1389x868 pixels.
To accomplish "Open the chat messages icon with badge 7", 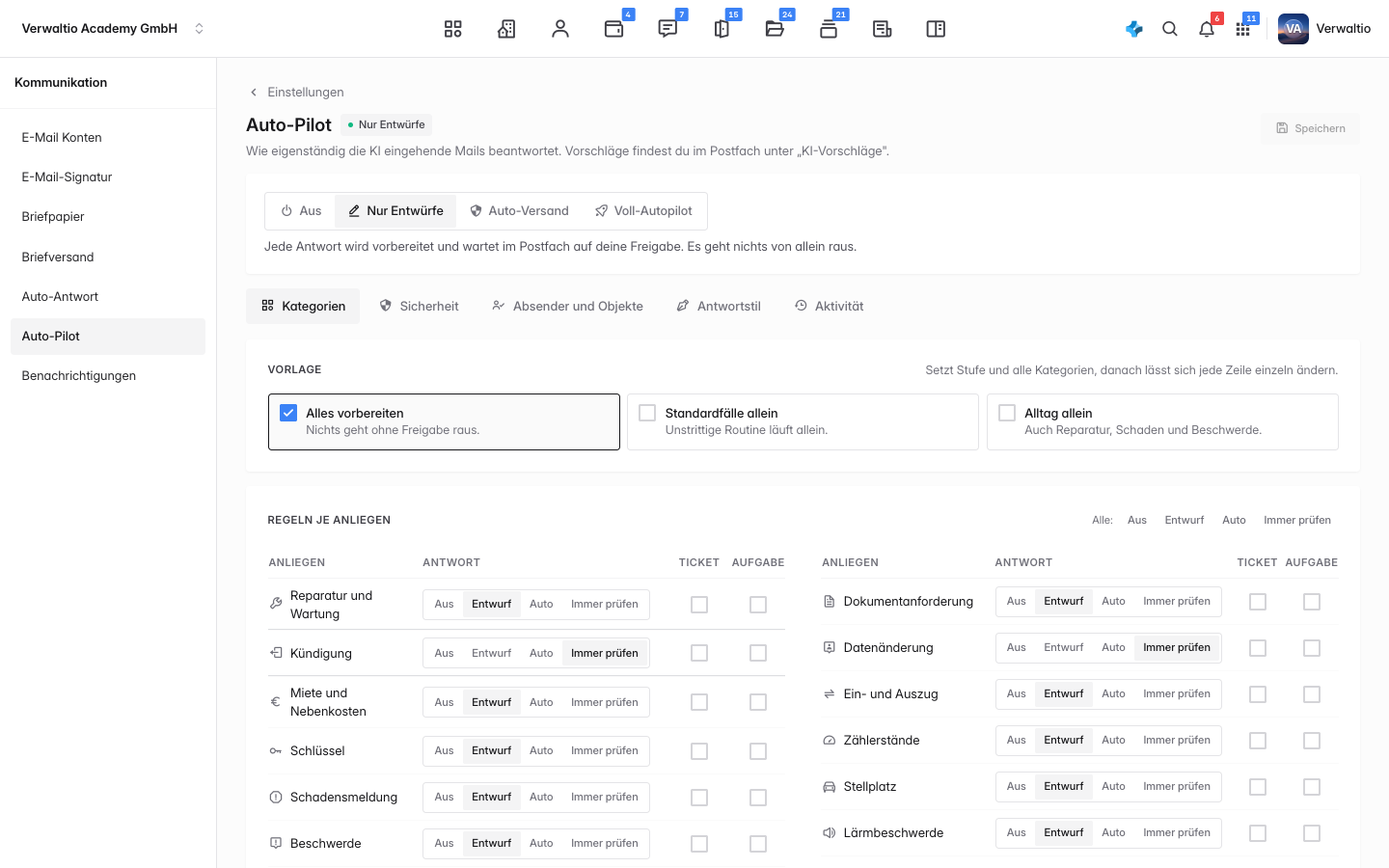I will [x=667, y=29].
